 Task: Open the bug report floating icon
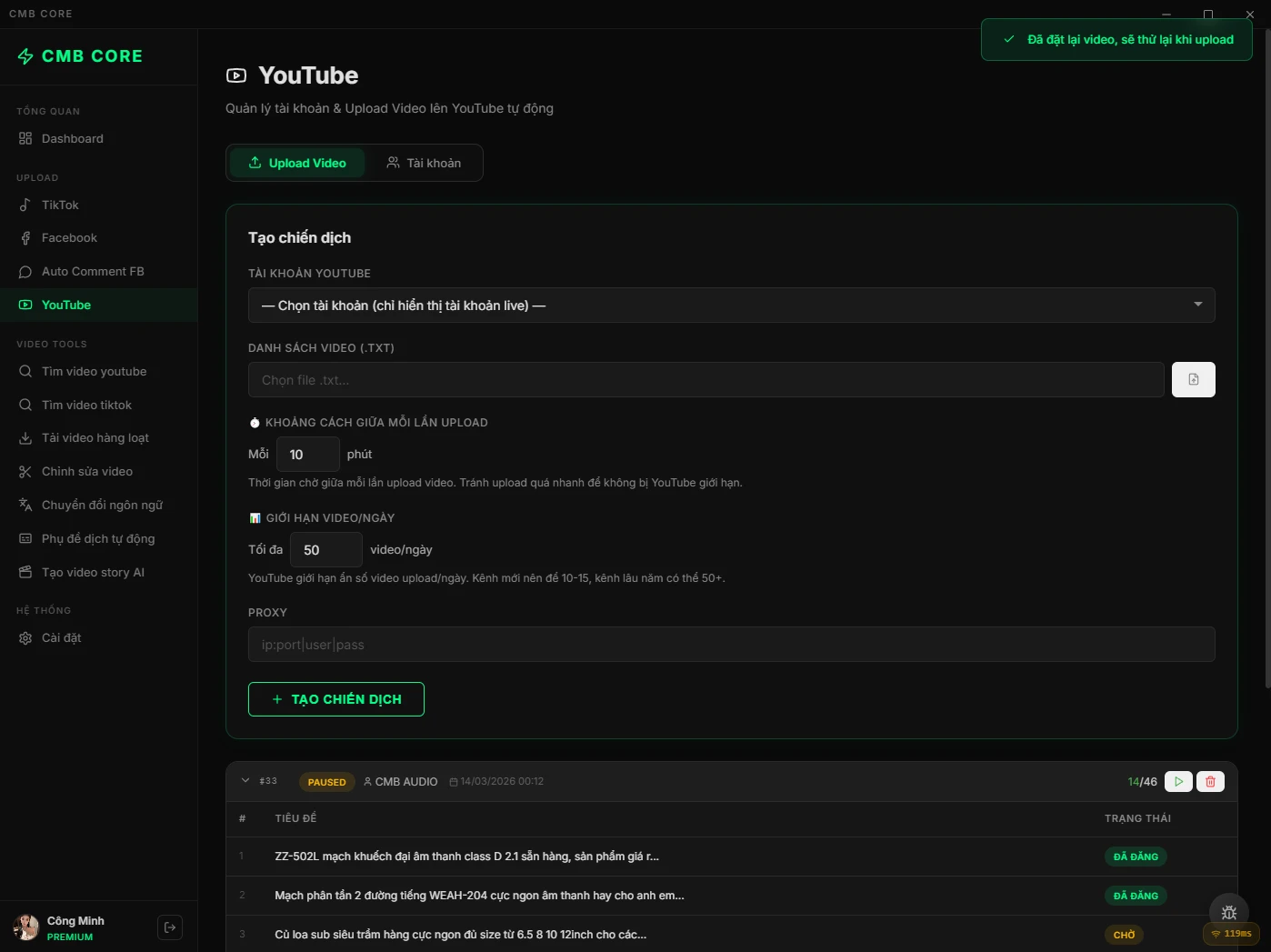(1228, 913)
